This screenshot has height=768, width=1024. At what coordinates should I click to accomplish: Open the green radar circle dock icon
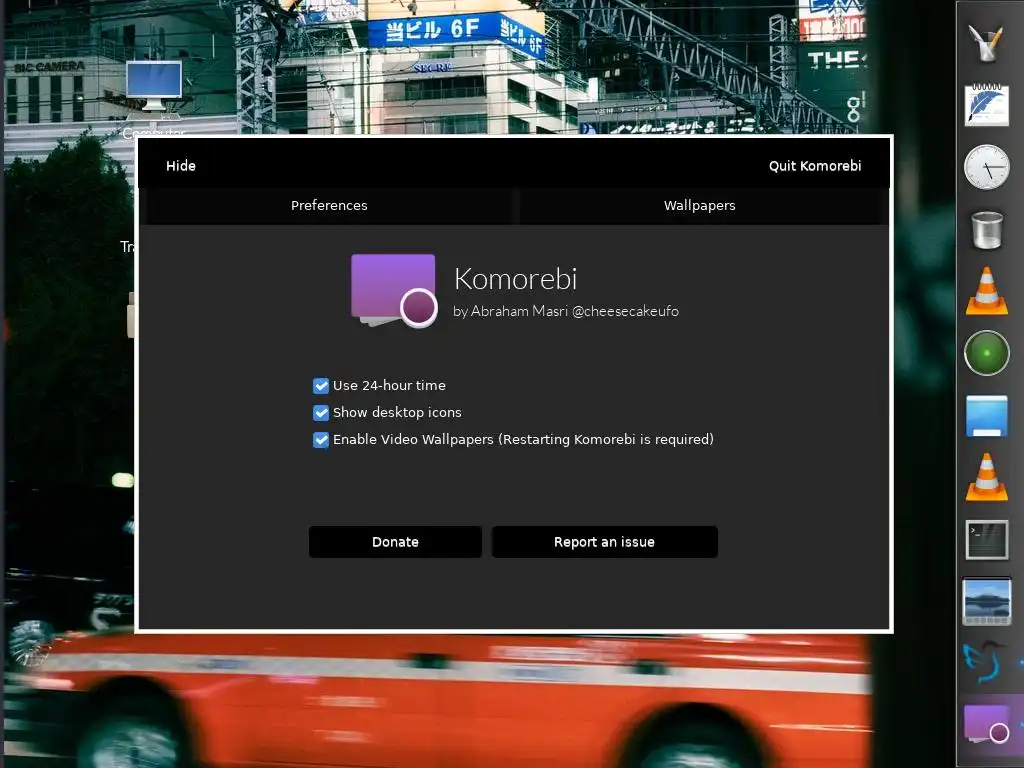pos(987,353)
